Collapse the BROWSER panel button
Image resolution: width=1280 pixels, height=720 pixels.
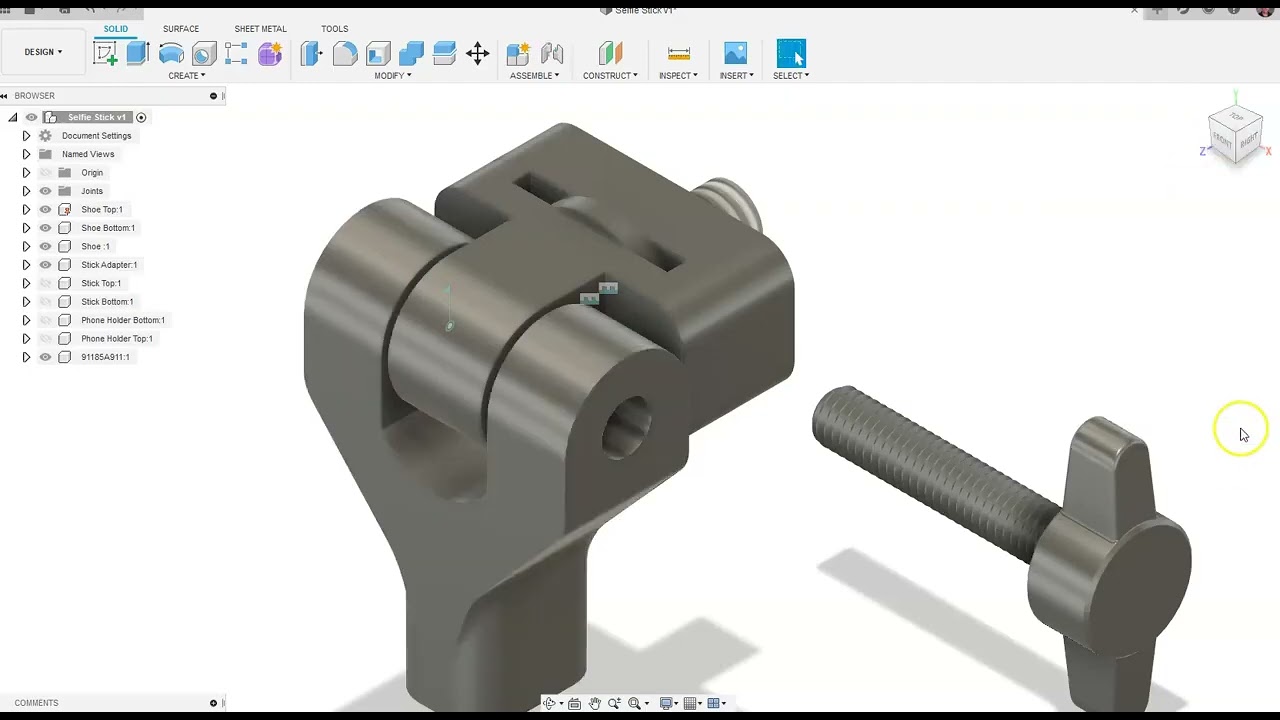[x=213, y=96]
